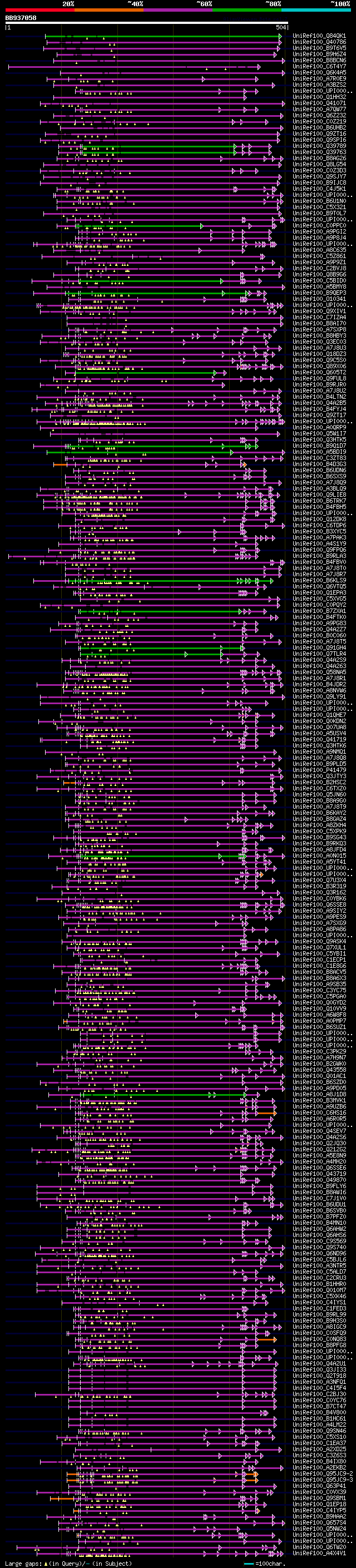This screenshot has width=356, height=1568.
Task: Open hit UniRef100_B9H6Z4
Action: point(319,54)
